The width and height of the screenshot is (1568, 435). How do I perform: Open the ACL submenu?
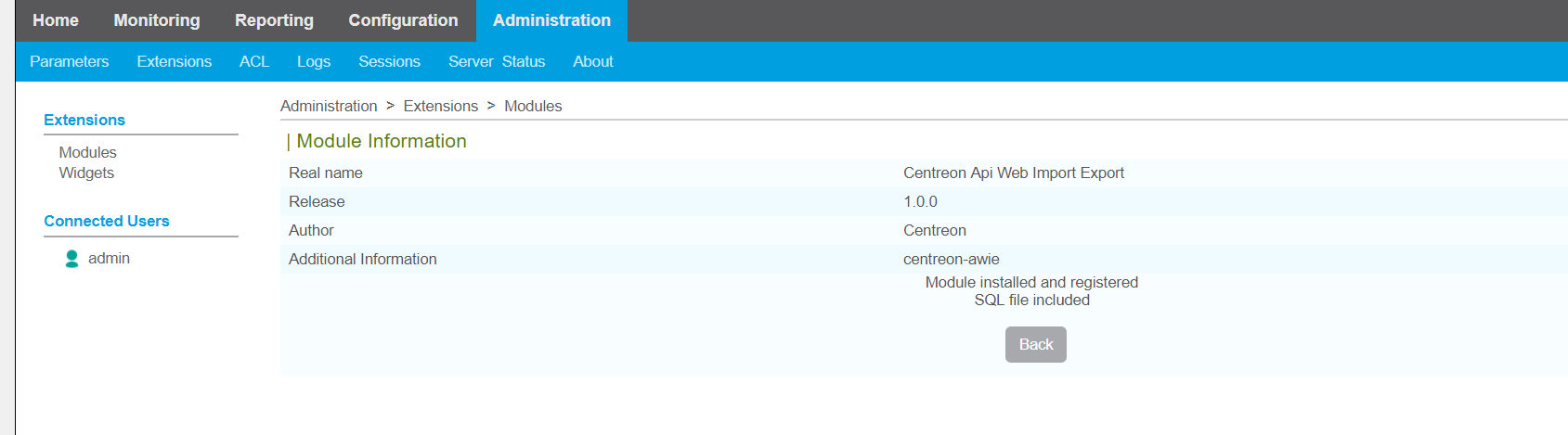pos(254,61)
